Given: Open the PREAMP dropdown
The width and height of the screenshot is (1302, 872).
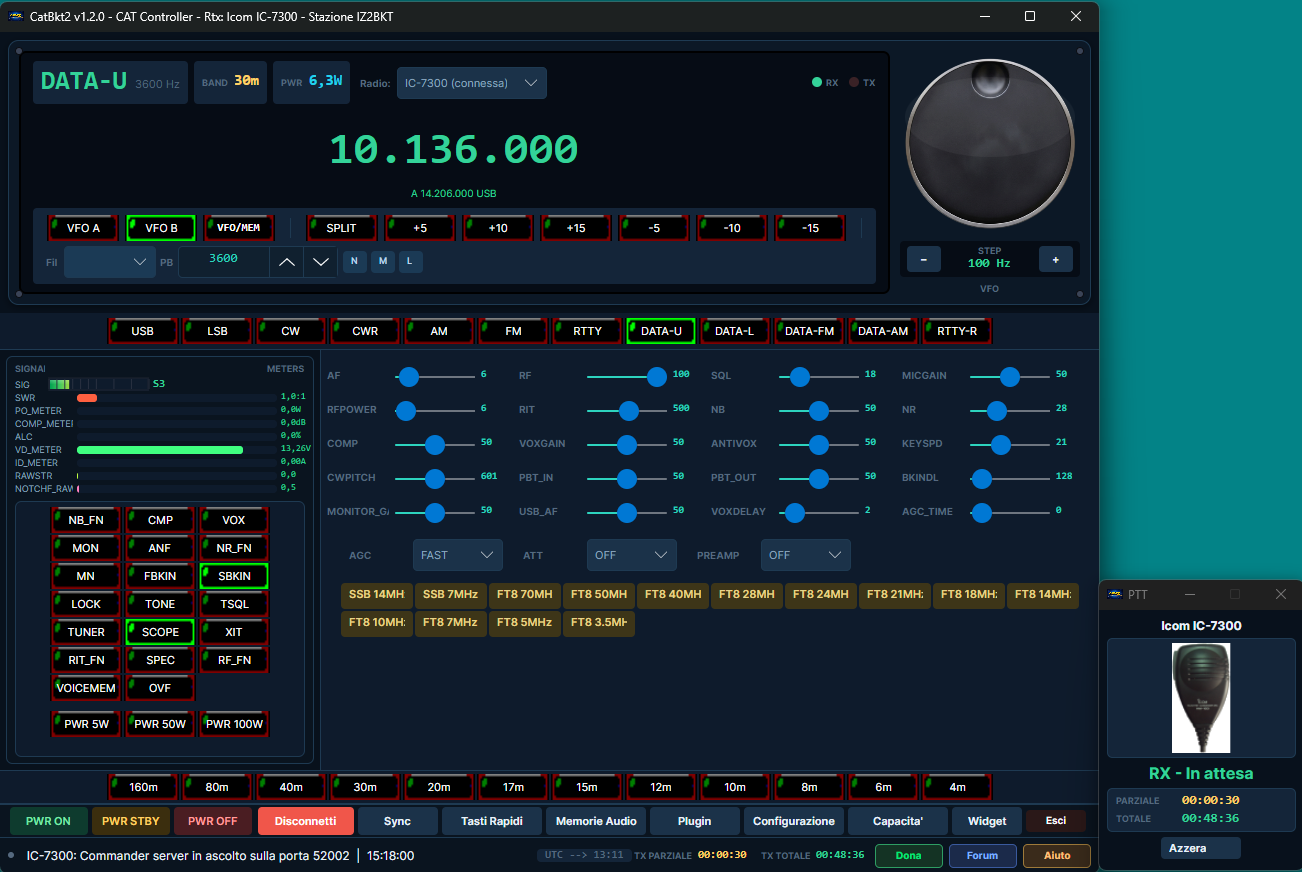Looking at the screenshot, I should coord(805,555).
